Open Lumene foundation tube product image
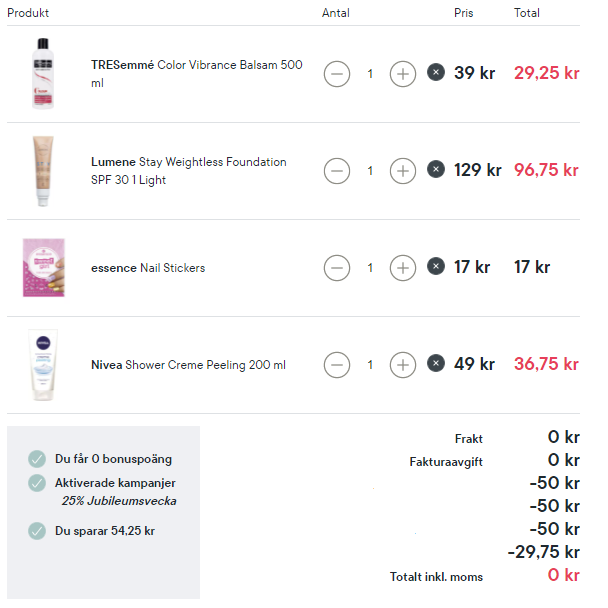This screenshot has height=608, width=608. click(43, 171)
